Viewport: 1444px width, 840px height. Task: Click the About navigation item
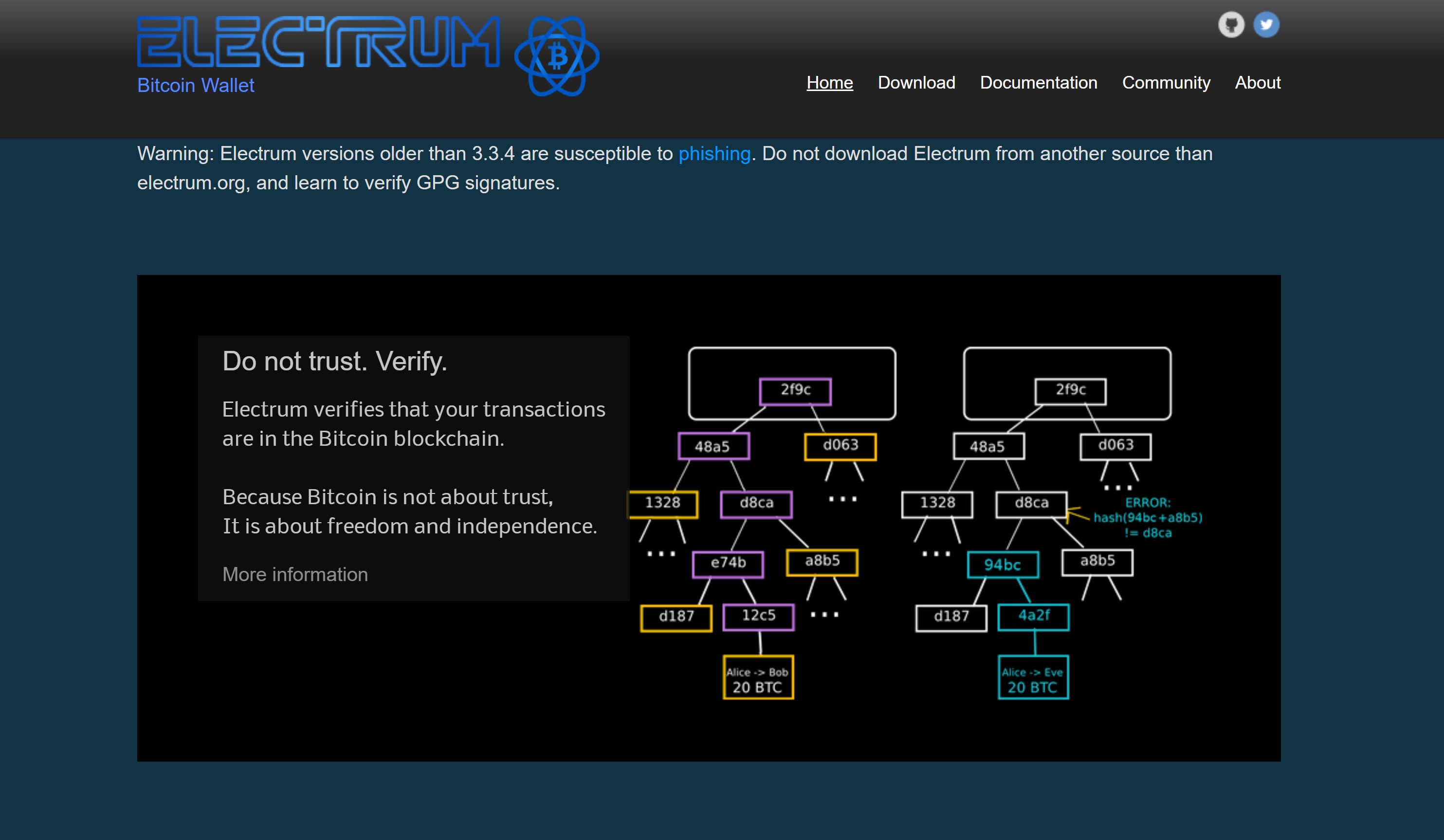point(1258,82)
